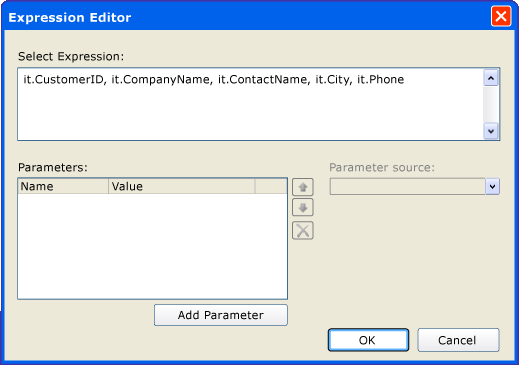519x365 pixels.
Task: Move parameter up with the up arrow button
Action: coord(303,187)
